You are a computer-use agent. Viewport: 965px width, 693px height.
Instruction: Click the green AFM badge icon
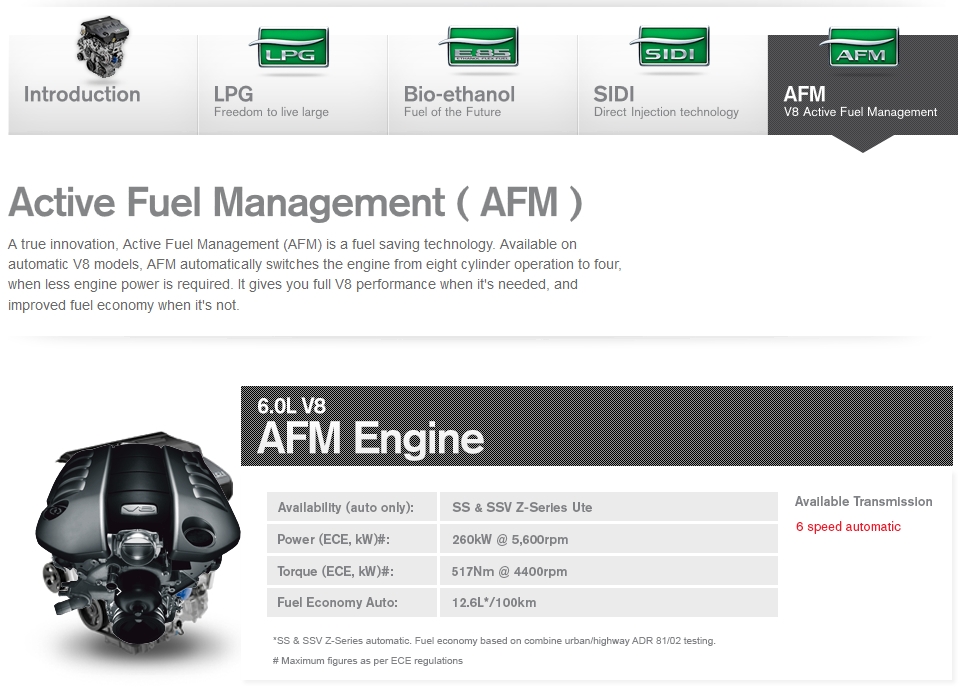click(x=860, y=48)
